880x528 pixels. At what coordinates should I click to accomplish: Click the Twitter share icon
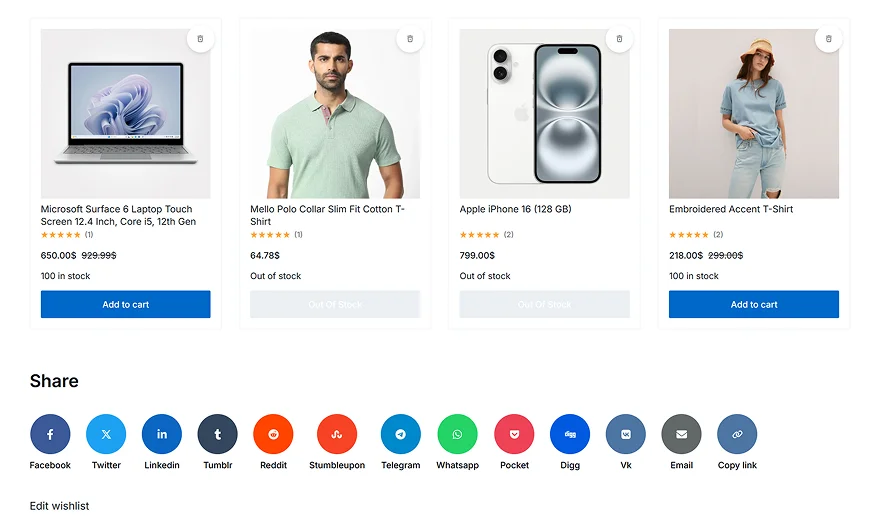(x=106, y=435)
